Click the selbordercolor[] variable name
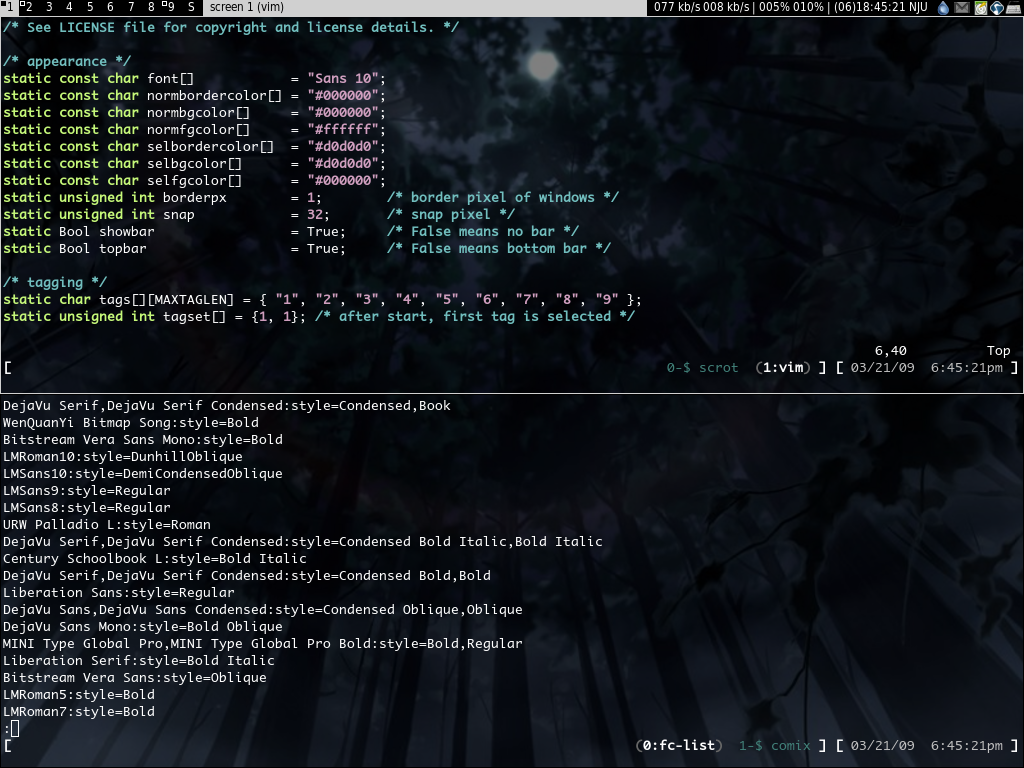 coord(210,146)
